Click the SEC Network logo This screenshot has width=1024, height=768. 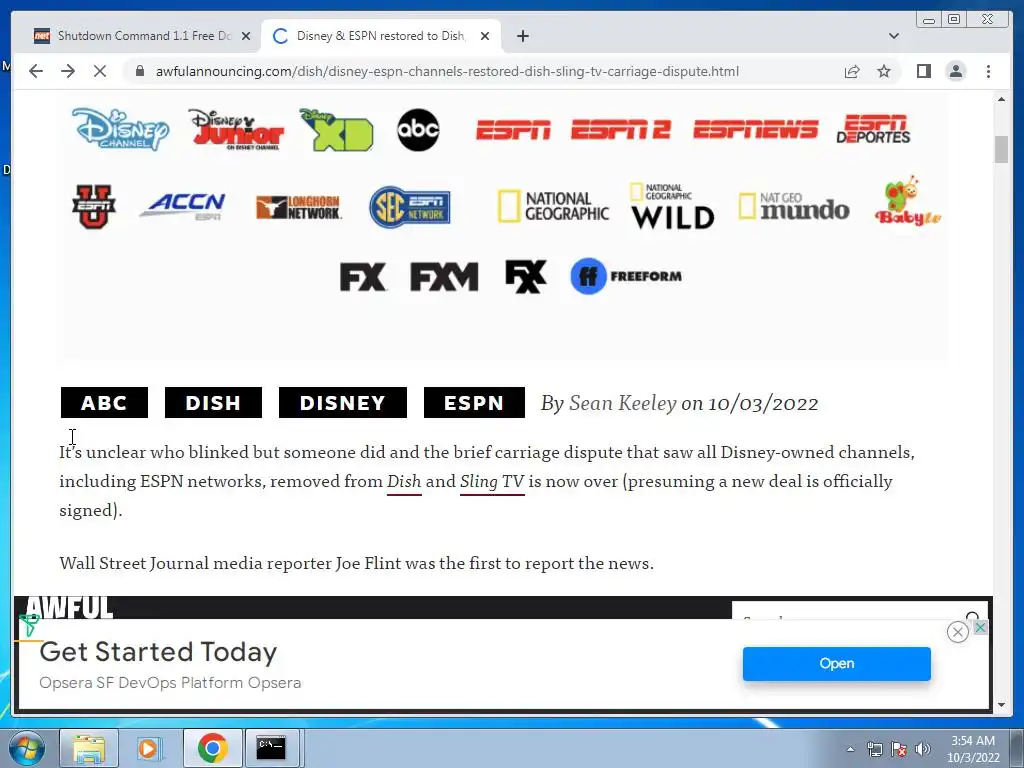[x=409, y=207]
